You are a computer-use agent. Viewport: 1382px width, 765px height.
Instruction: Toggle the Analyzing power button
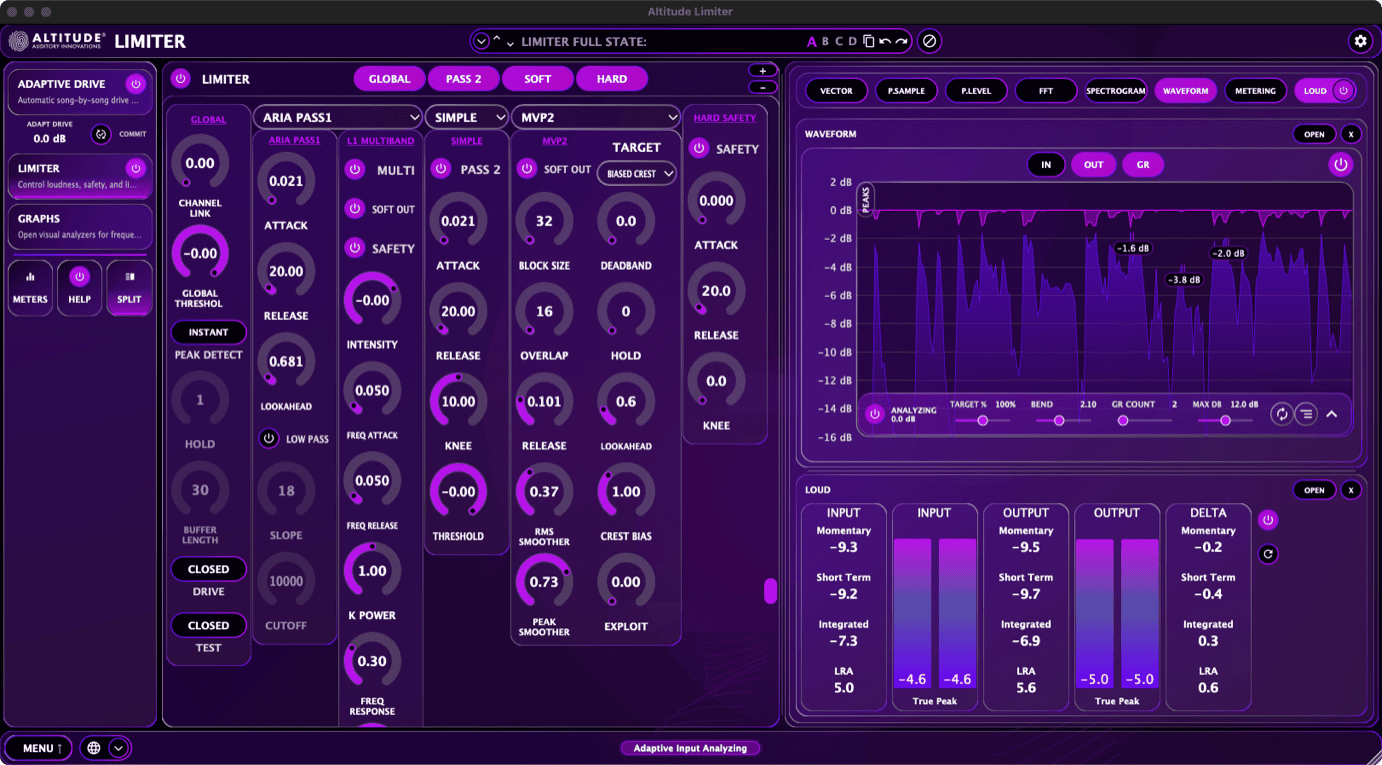tap(875, 413)
